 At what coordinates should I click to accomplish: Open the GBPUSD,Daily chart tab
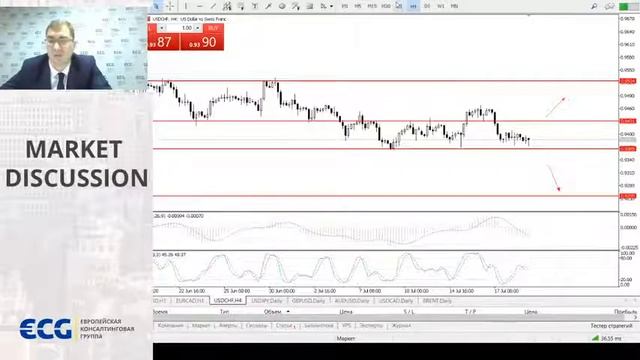click(309, 301)
